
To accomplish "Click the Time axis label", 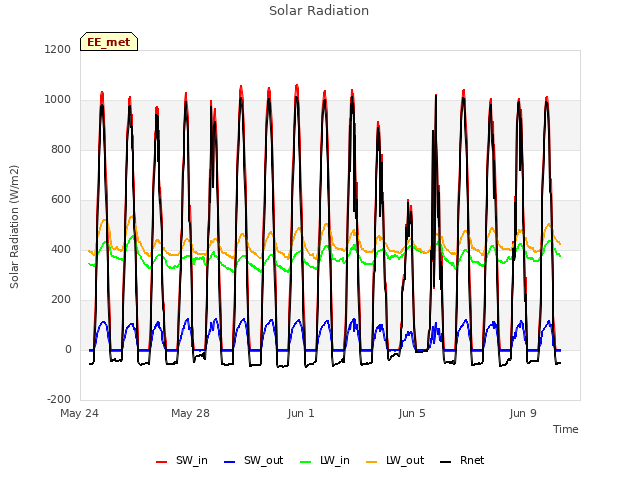I will pyautogui.click(x=565, y=429).
